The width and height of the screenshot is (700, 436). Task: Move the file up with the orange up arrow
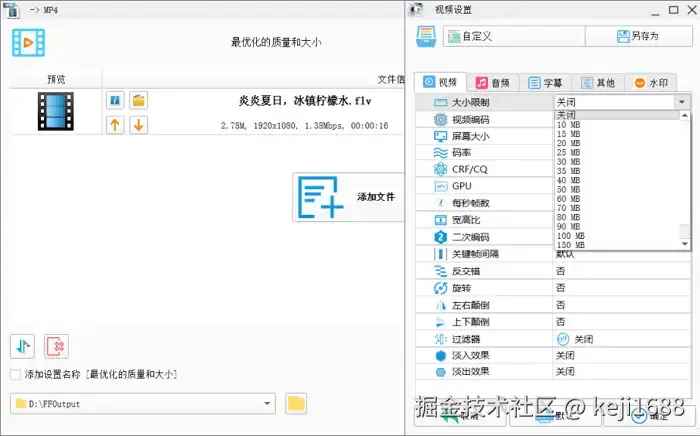pyautogui.click(x=115, y=125)
